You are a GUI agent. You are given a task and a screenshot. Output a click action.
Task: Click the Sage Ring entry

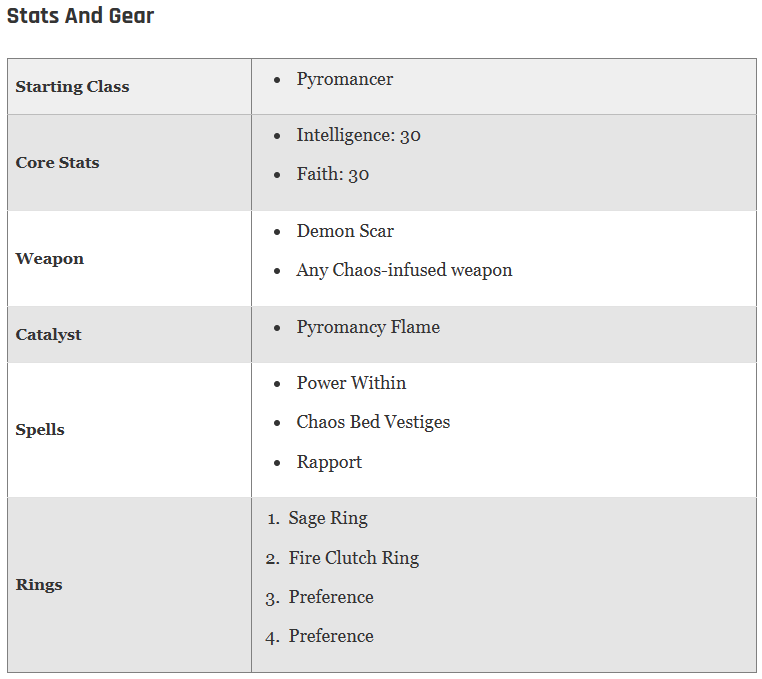coord(328,519)
